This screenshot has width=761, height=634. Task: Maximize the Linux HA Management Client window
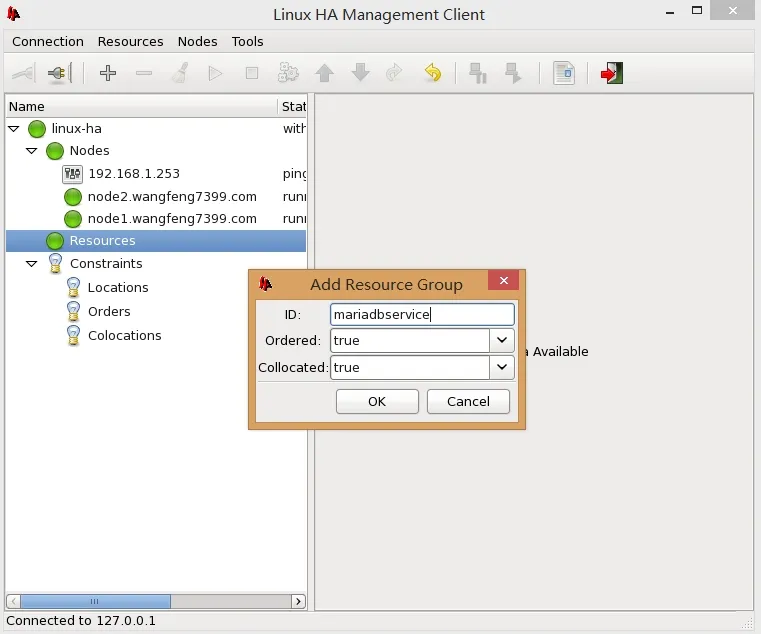pos(697,10)
